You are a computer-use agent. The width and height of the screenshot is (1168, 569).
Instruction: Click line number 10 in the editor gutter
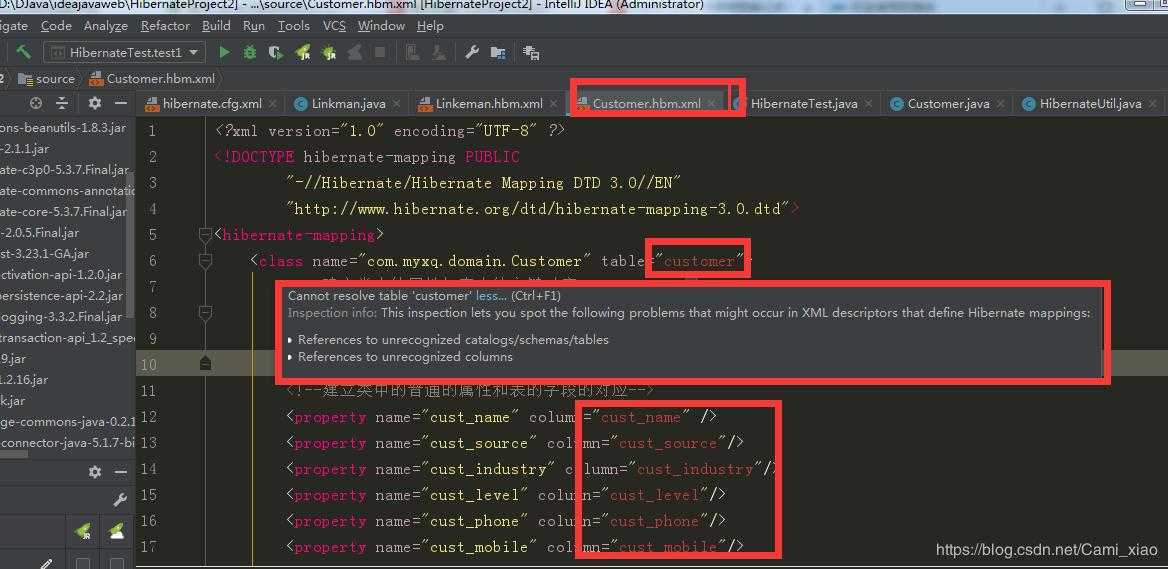click(x=147, y=364)
